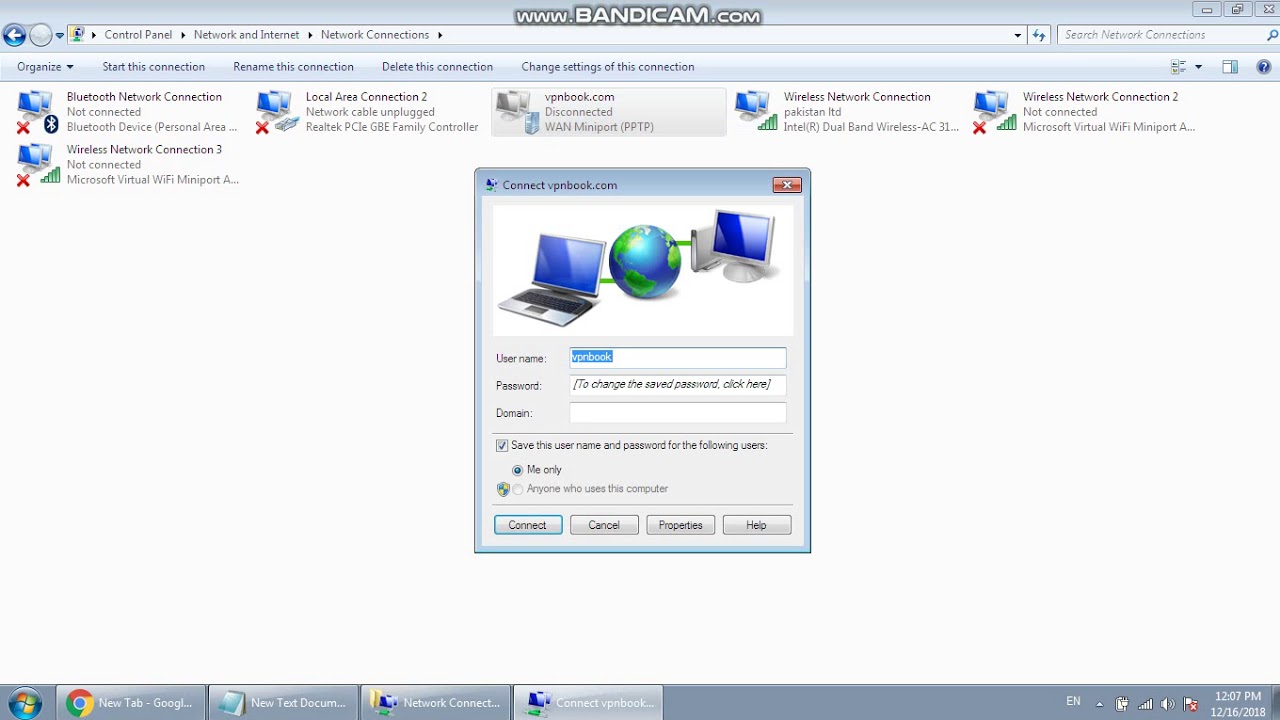This screenshot has height=720, width=1280.
Task: Click the Forward navigation arrow
Action: [x=40, y=35]
